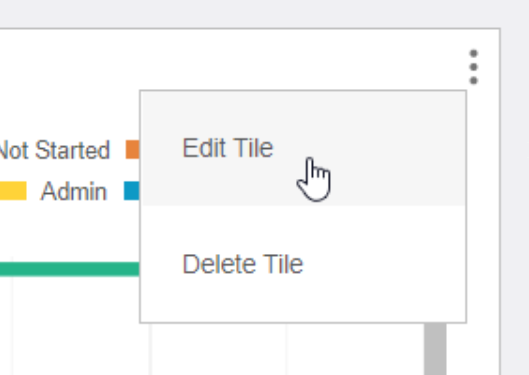Click the word Delete in the menu
Screen dimensions: 529x375
click(219, 264)
